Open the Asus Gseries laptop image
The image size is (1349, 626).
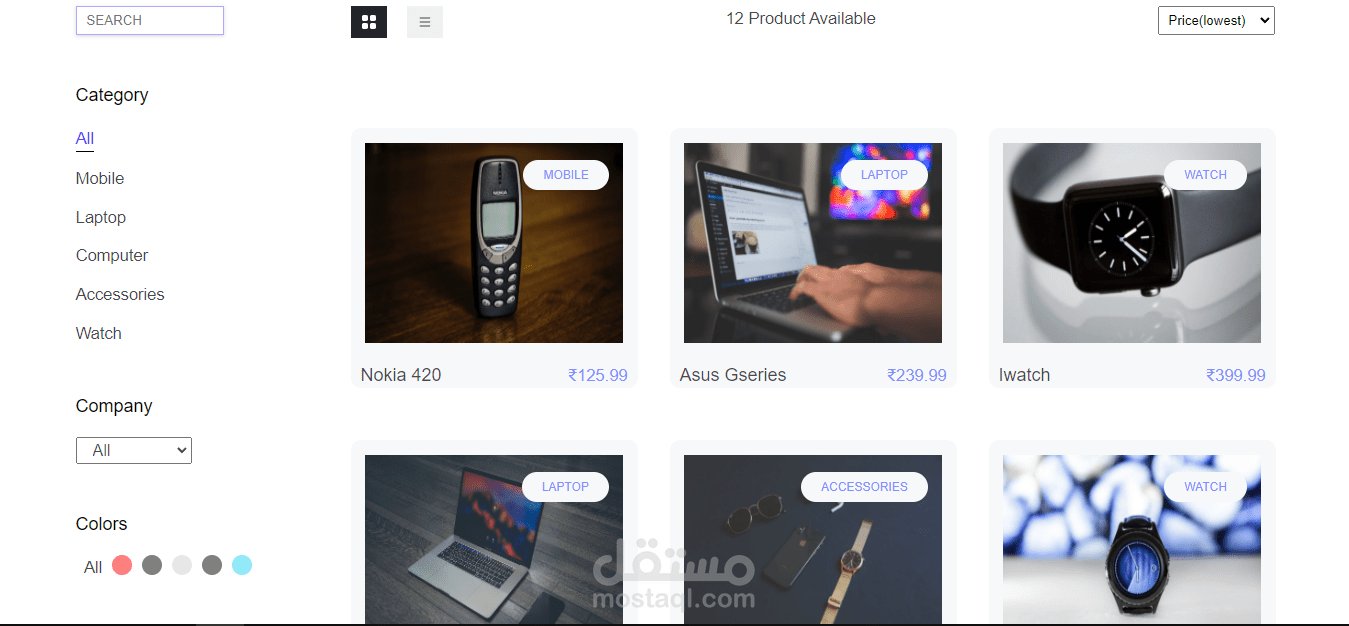coord(813,243)
